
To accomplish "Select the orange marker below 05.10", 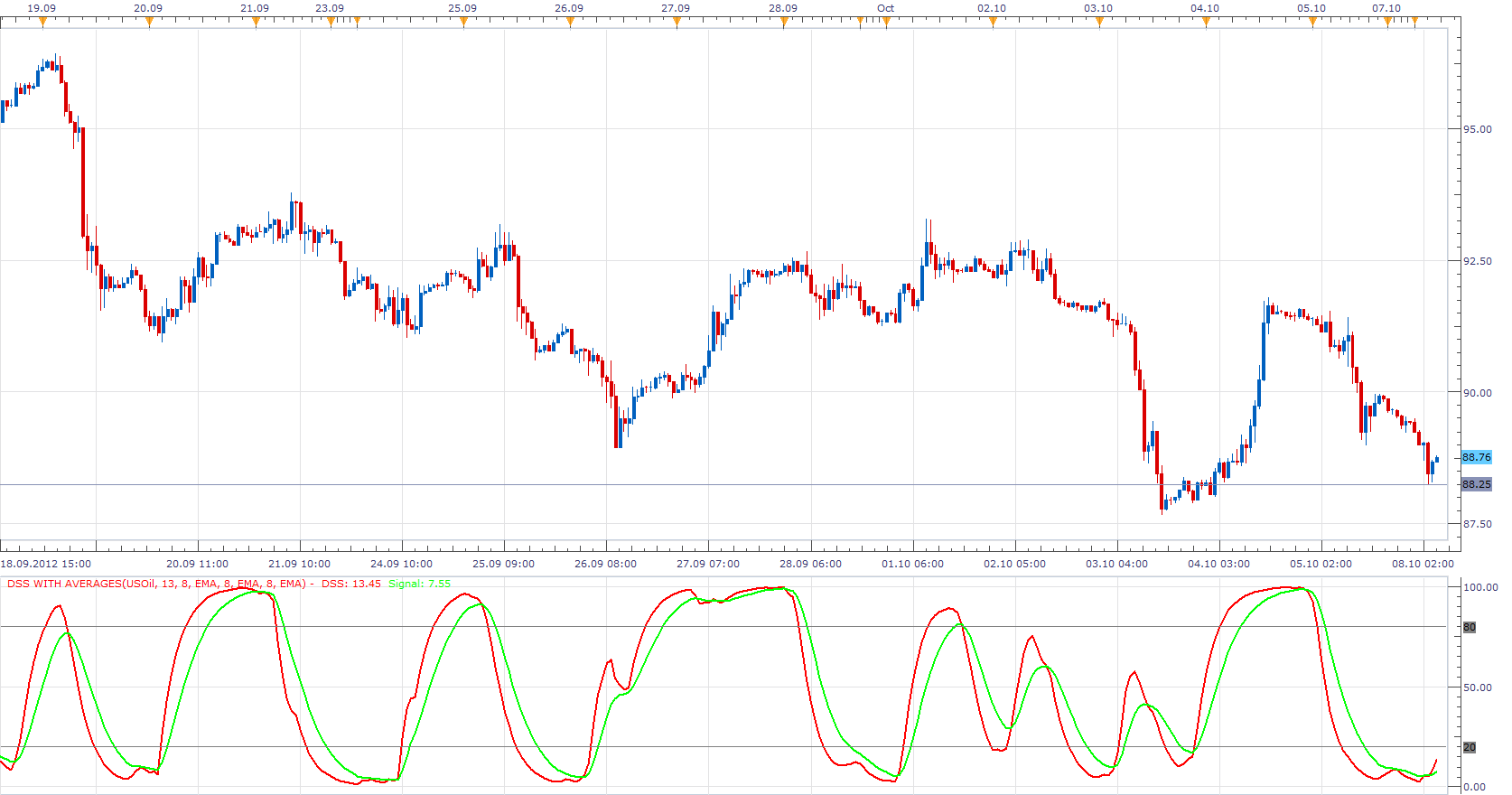I will point(1312,23).
